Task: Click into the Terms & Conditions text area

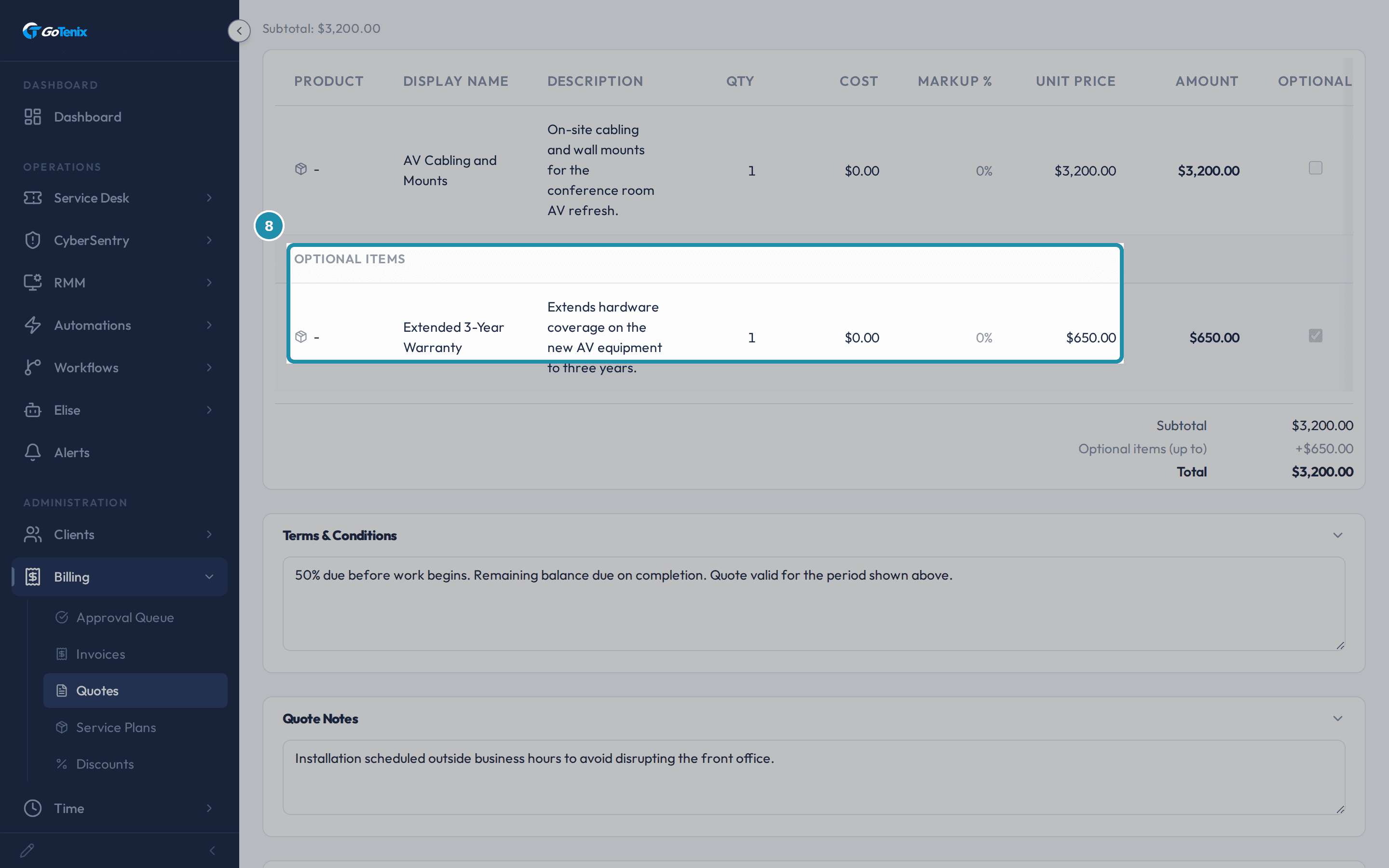Action: tap(814, 603)
